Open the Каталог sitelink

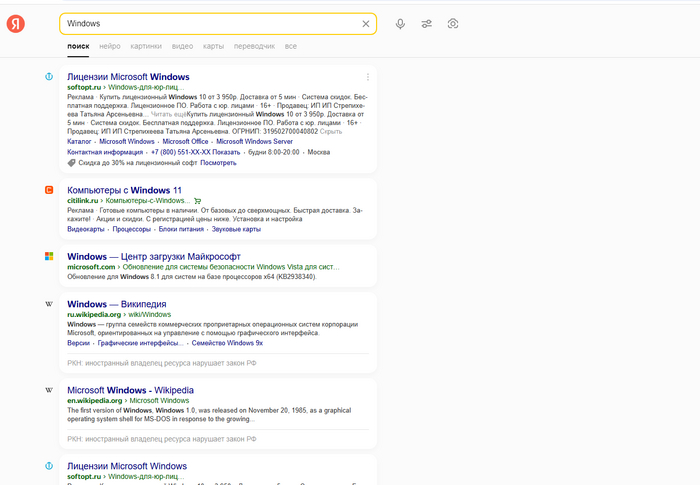79,142
